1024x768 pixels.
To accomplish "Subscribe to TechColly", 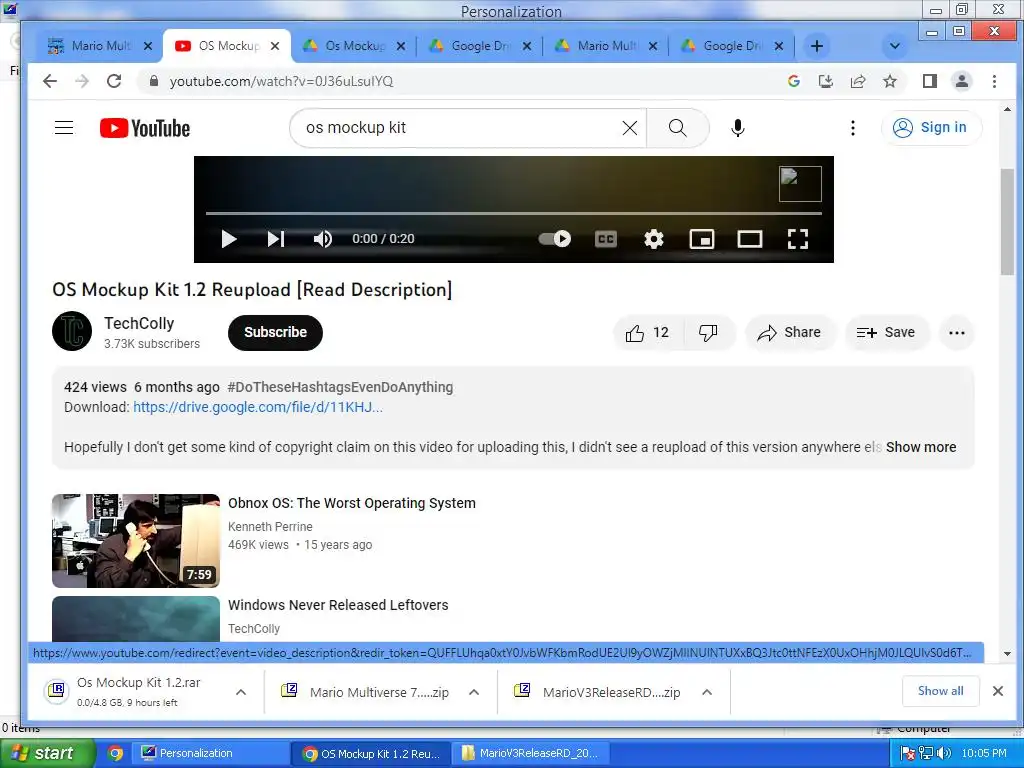I will coord(276,332).
